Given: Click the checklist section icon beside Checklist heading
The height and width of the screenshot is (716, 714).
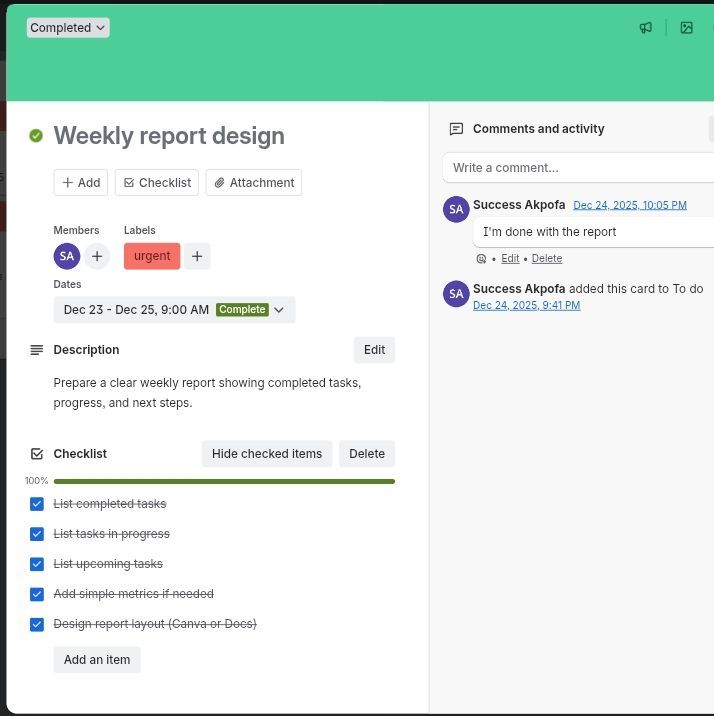Looking at the screenshot, I should 37,454.
